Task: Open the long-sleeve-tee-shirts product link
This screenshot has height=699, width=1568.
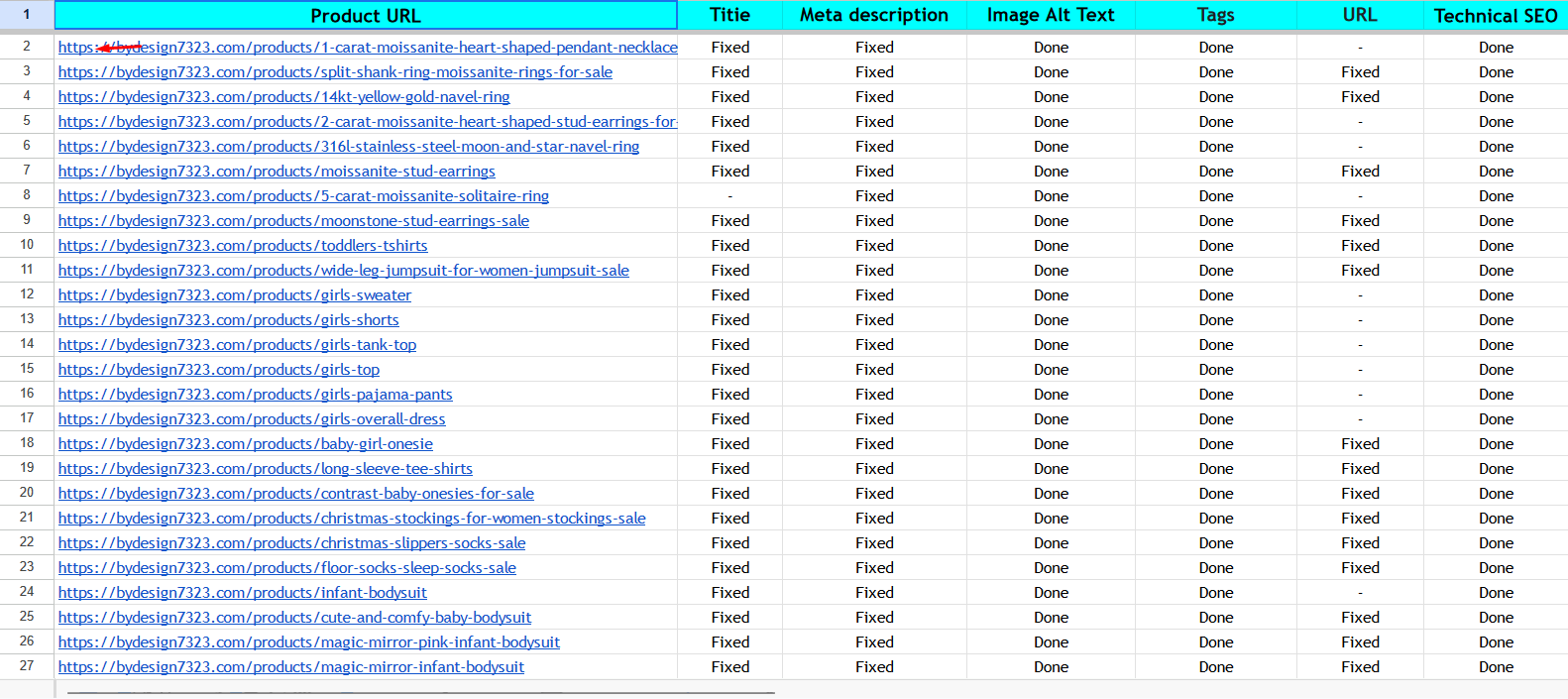Action: tap(266, 469)
